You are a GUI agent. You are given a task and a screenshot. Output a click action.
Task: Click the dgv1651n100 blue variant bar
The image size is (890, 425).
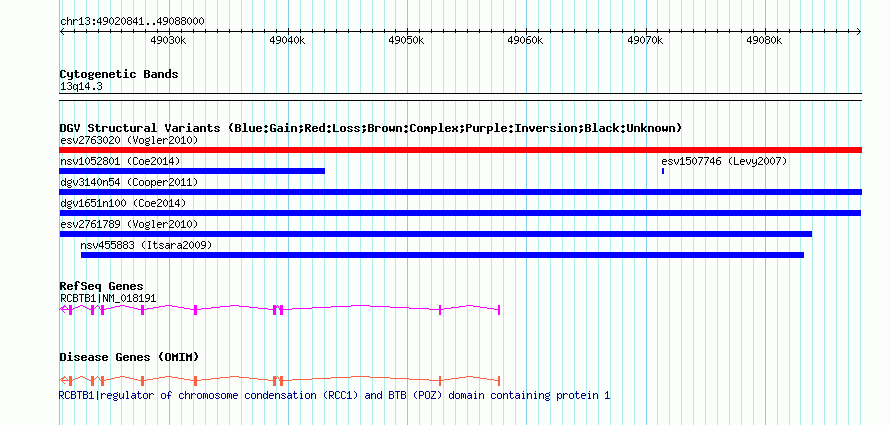(460, 213)
